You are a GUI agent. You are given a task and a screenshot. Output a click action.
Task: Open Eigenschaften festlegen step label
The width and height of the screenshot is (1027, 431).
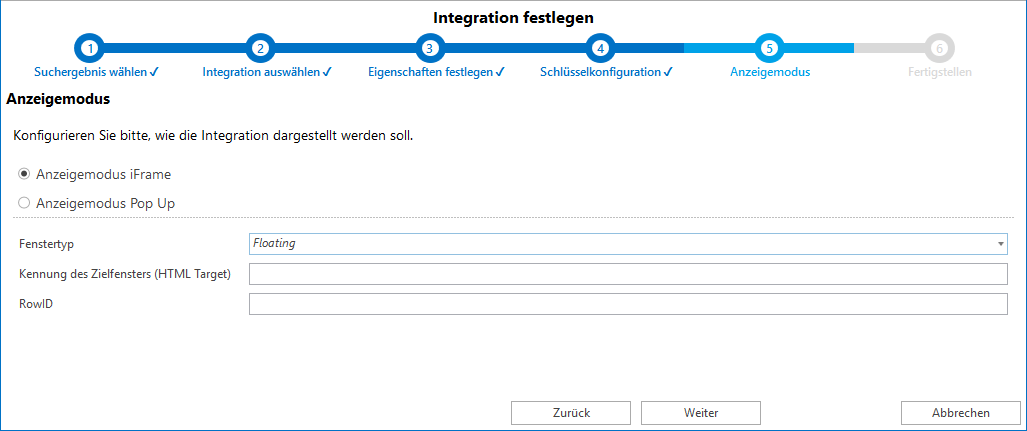pyautogui.click(x=436, y=73)
